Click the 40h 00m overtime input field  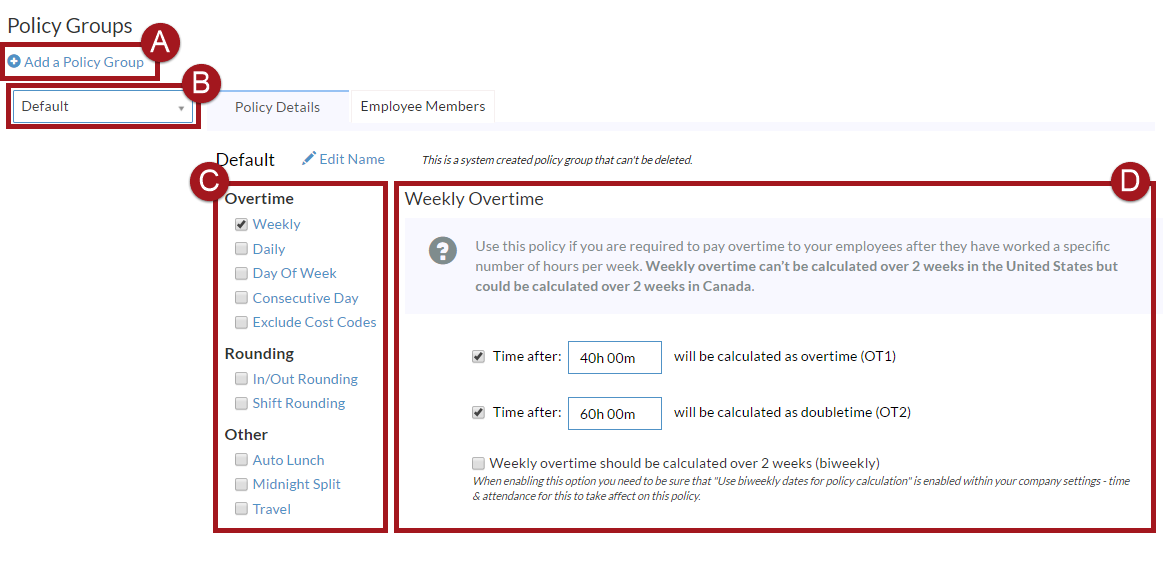tap(614, 357)
